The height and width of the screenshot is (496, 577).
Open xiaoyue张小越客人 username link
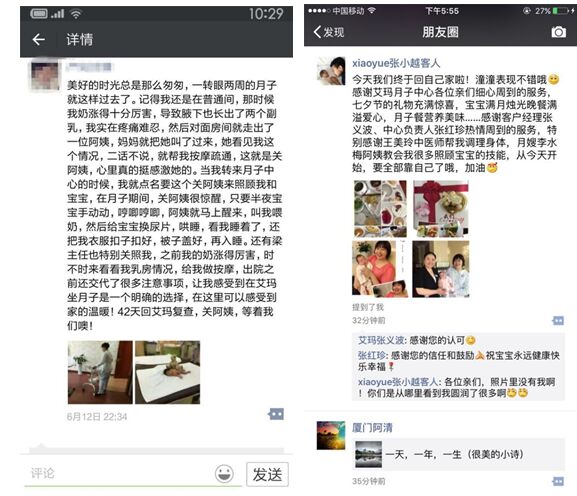click(396, 63)
